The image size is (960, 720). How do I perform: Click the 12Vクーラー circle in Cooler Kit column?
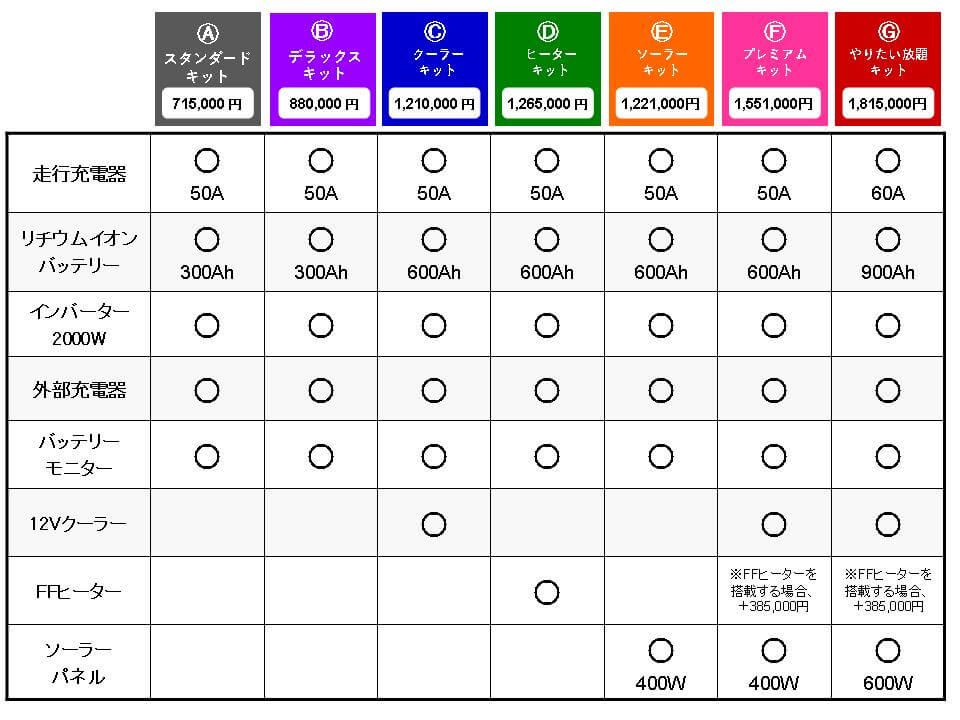point(434,523)
